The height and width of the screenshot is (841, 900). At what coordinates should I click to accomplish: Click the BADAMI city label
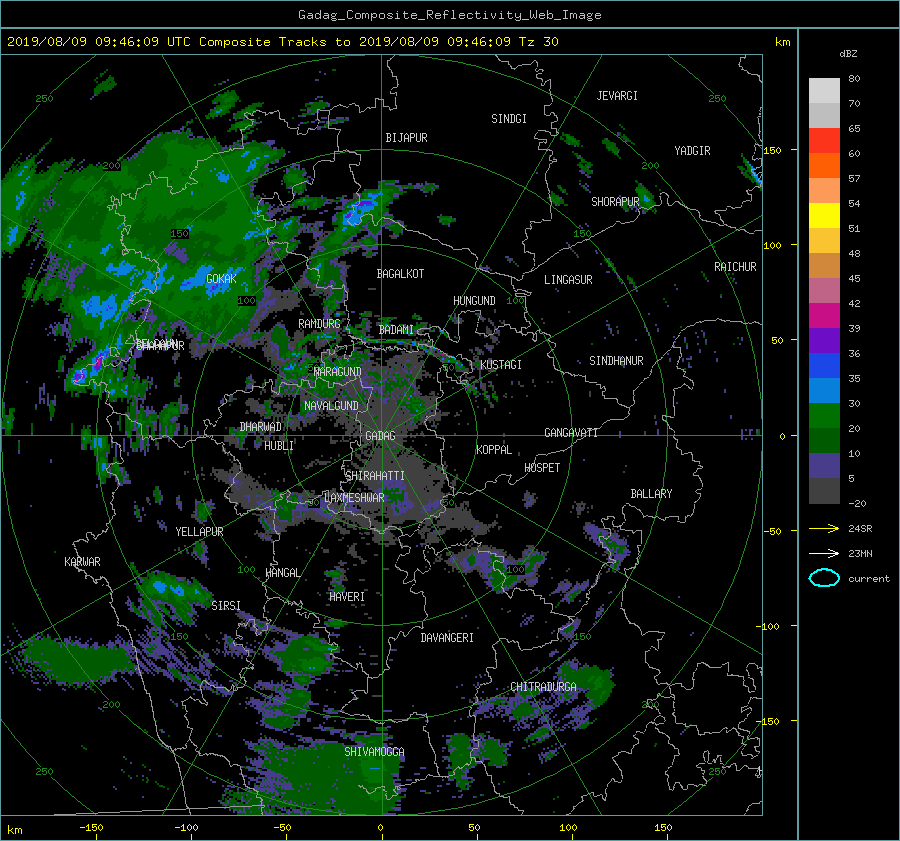(396, 330)
